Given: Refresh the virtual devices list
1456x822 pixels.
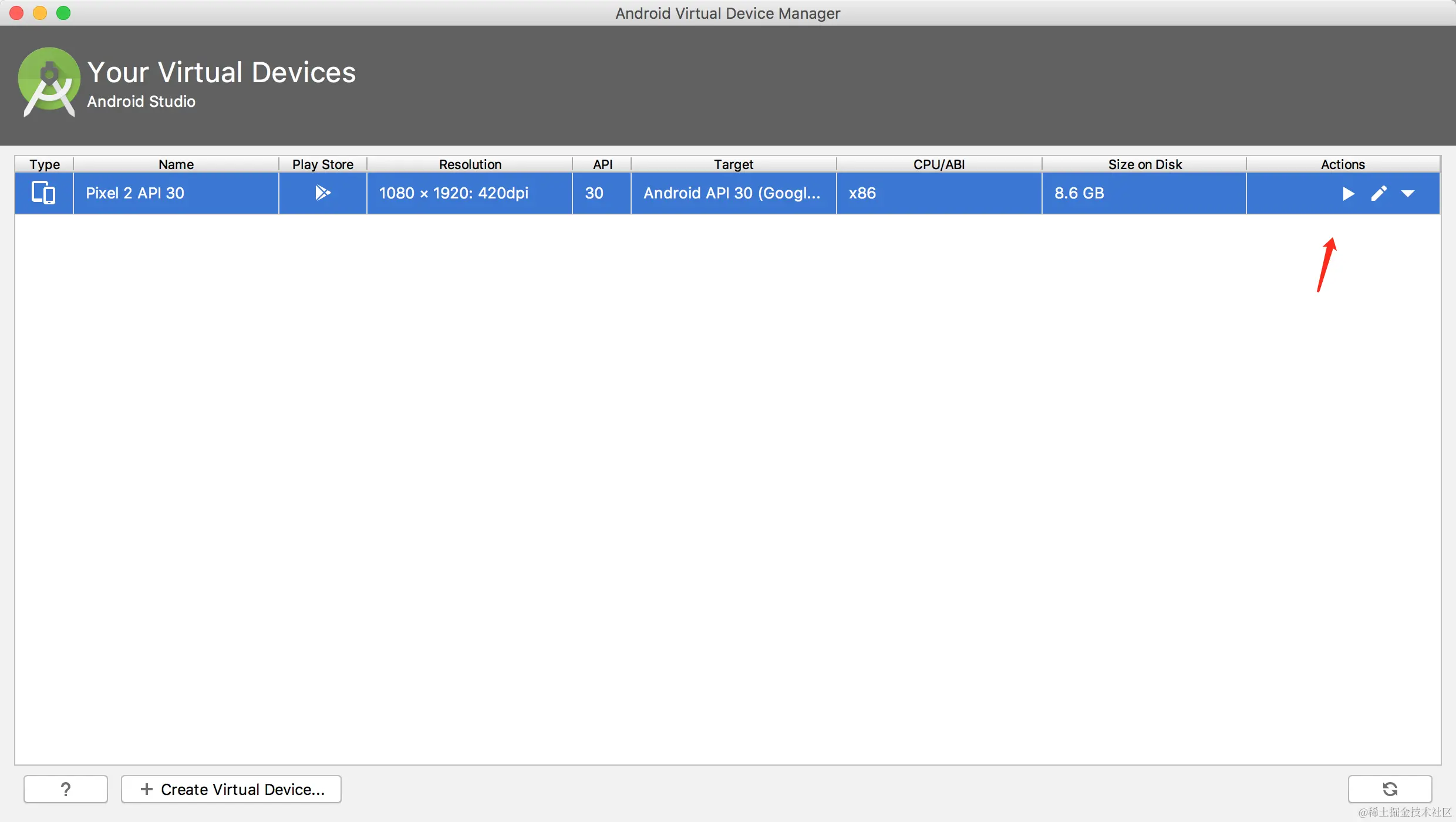Looking at the screenshot, I should point(1390,789).
